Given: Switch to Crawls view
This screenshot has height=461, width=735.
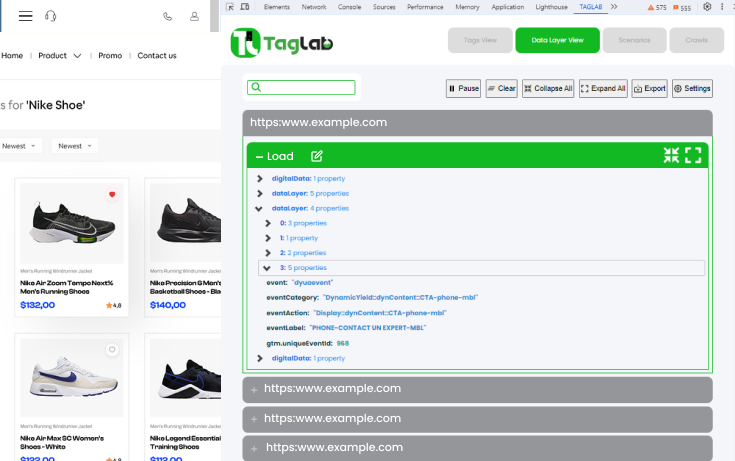Looking at the screenshot, I should (x=697, y=40).
